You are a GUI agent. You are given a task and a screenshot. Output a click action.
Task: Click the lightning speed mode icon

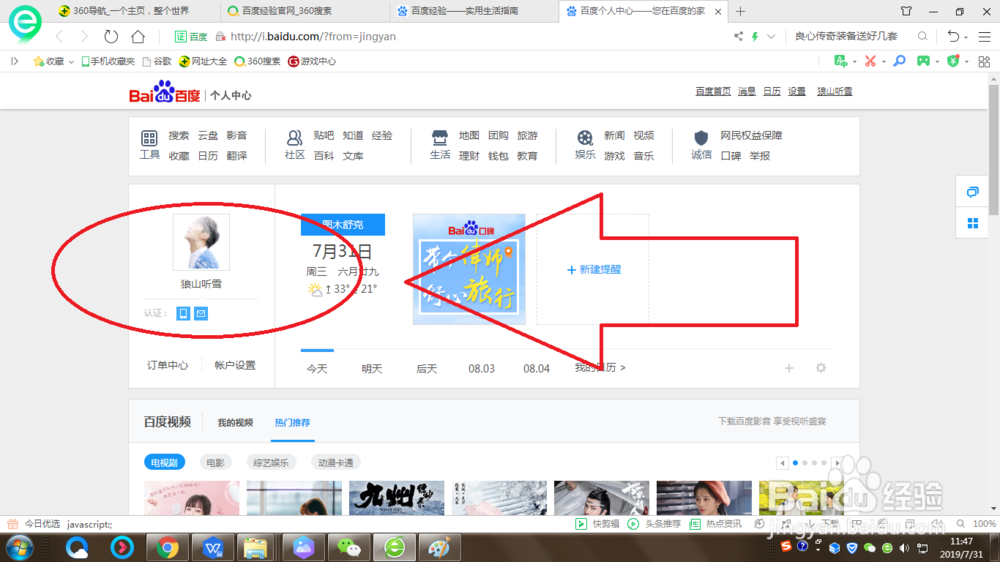point(755,36)
